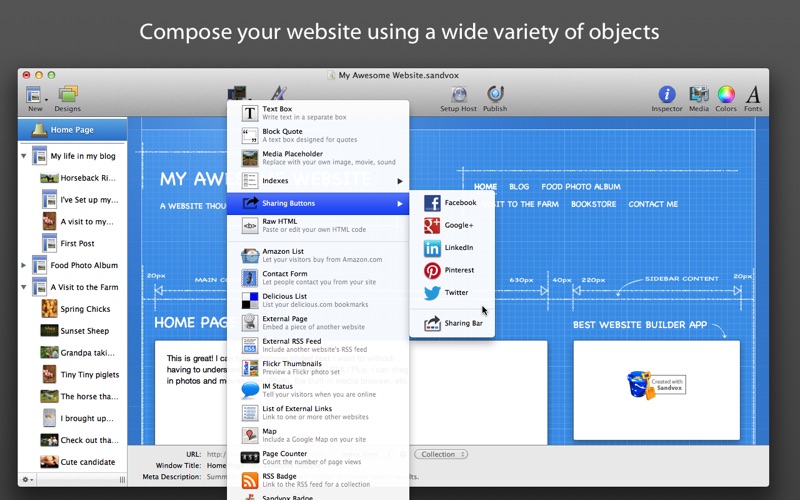Open the gear action menu below the sidebar
Image resolution: width=800 pixels, height=500 pixels.
pyautogui.click(x=29, y=480)
